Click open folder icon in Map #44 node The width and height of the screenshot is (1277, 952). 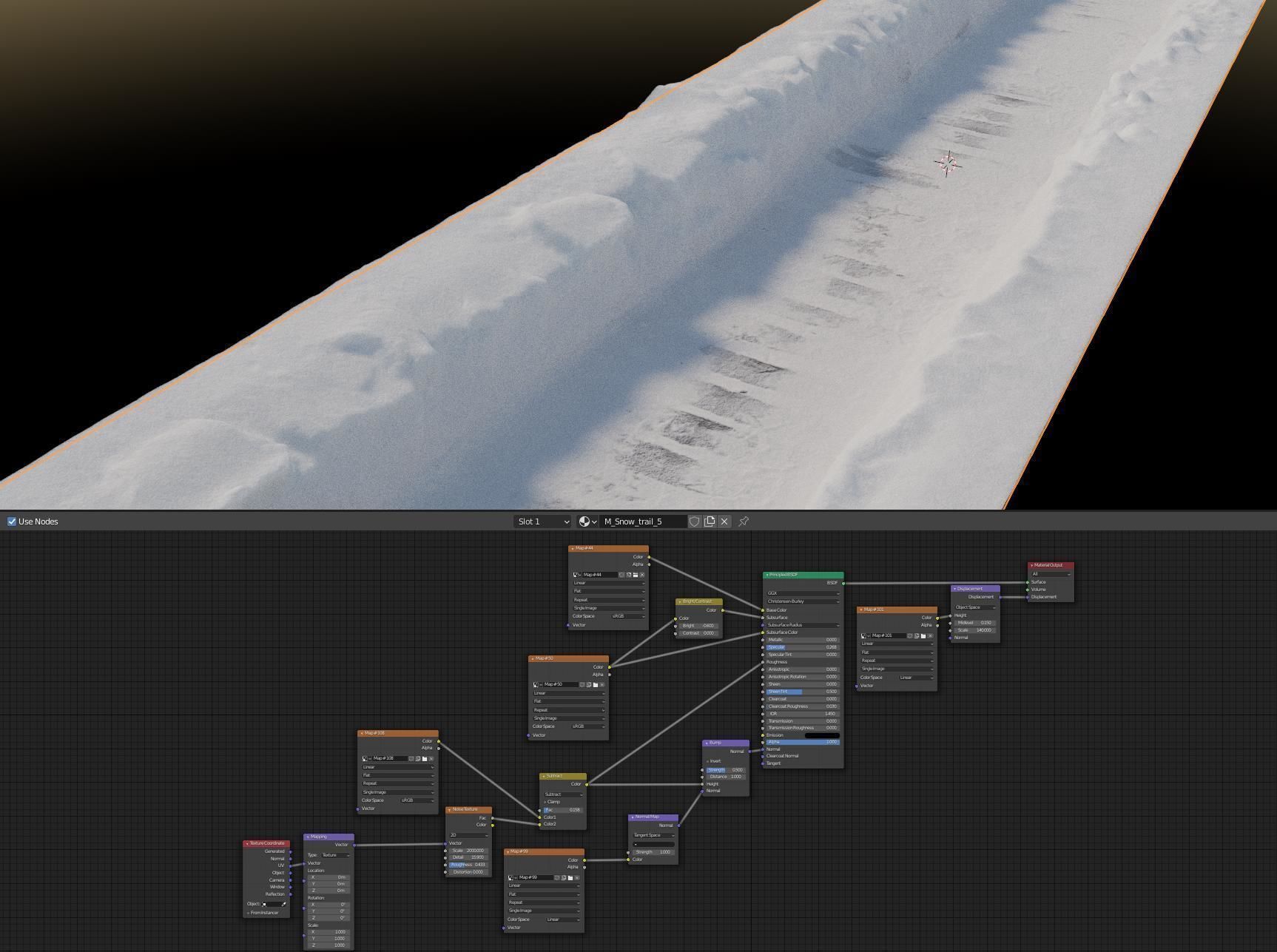coord(635,575)
